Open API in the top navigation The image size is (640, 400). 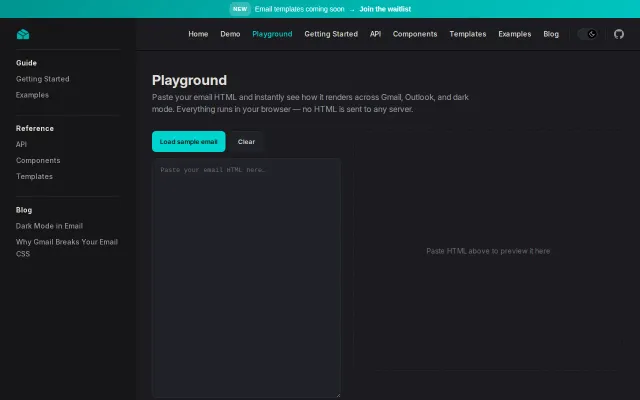[x=376, y=34]
